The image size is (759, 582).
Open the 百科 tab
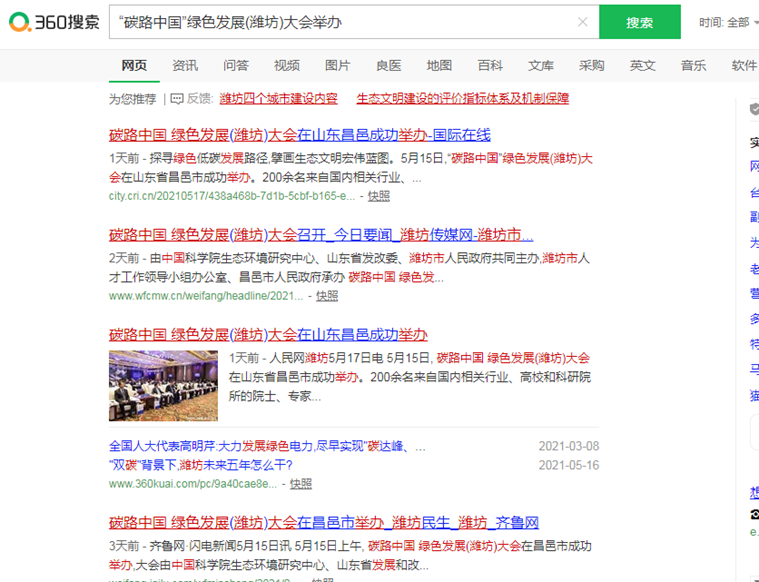[x=490, y=65]
